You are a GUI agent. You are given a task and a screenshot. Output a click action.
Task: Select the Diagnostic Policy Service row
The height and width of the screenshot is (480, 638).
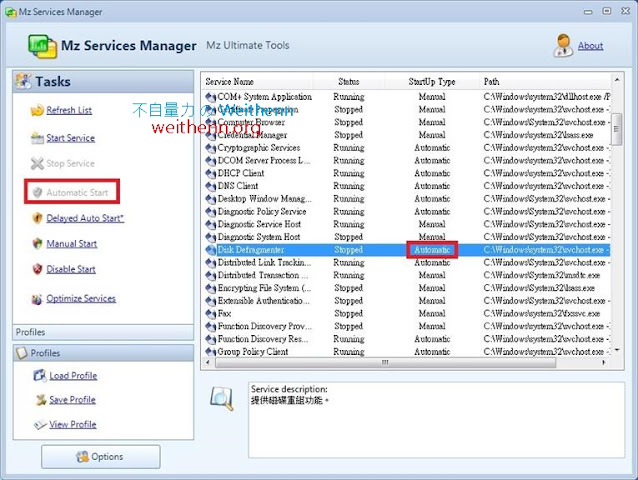tap(407, 212)
